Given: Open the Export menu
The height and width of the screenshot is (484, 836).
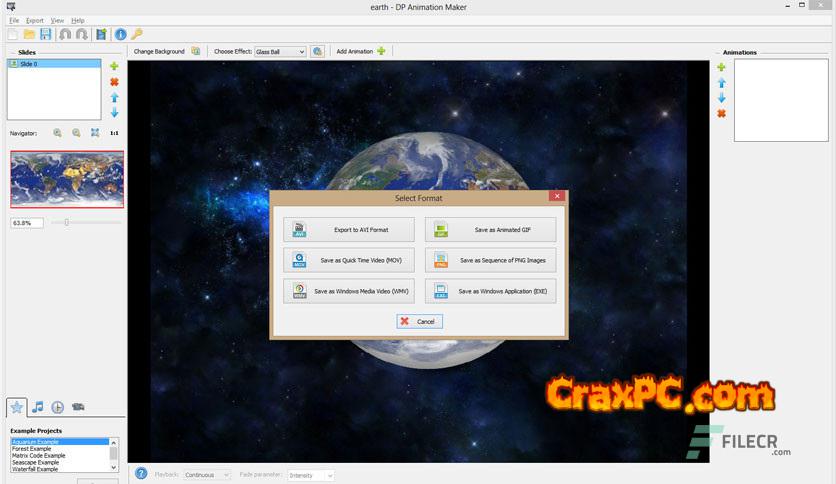Looking at the screenshot, I should [x=35, y=20].
